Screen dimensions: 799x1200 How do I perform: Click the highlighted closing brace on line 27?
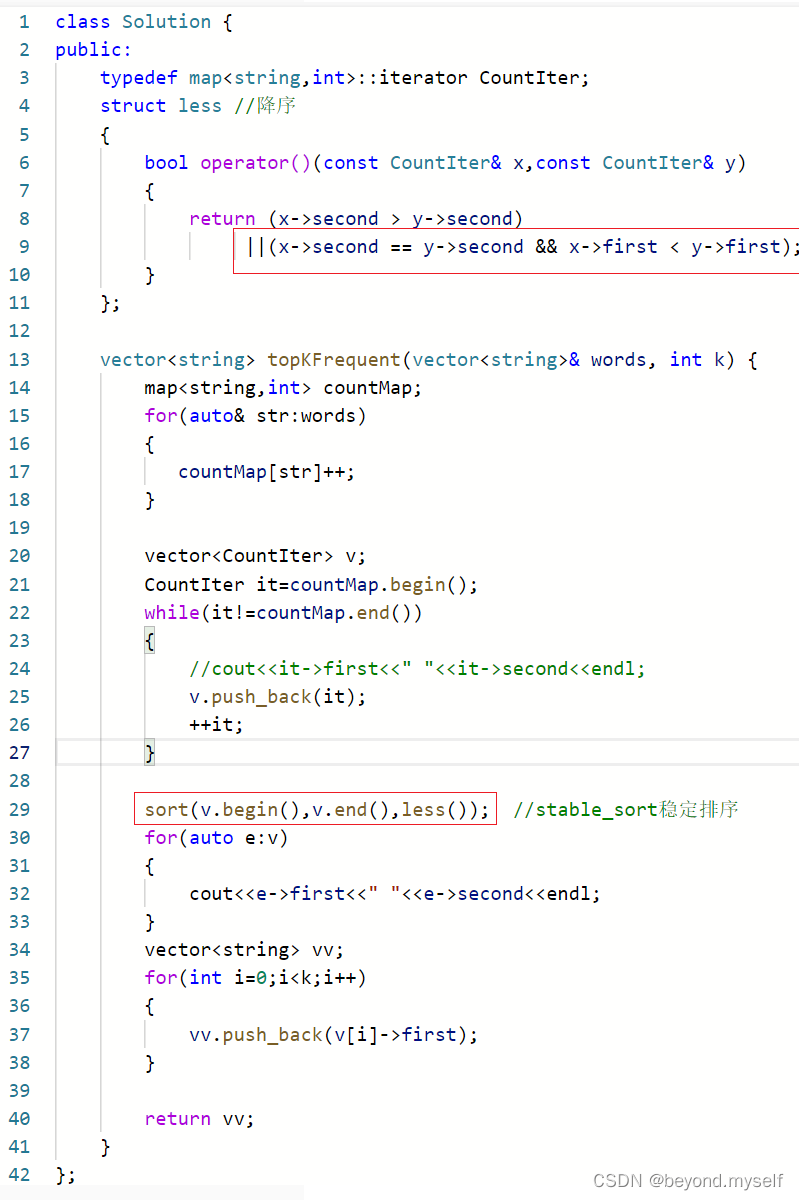[x=150, y=752]
